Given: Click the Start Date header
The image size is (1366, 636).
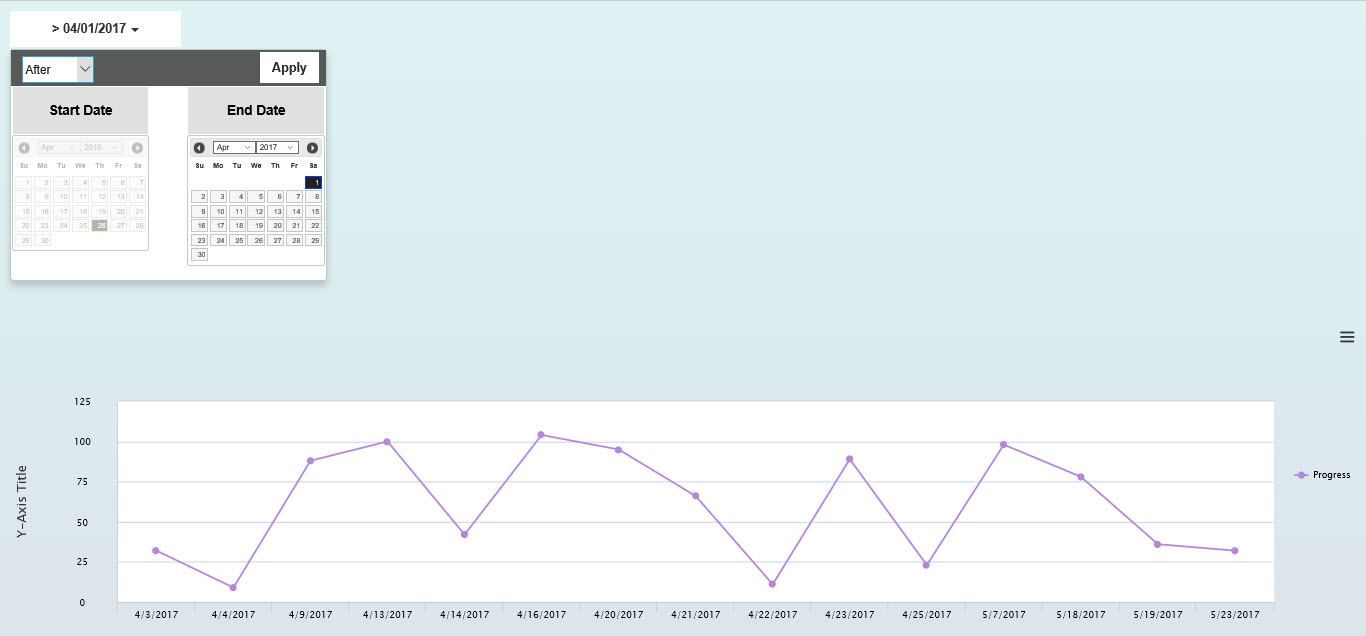Looking at the screenshot, I should click(x=80, y=110).
